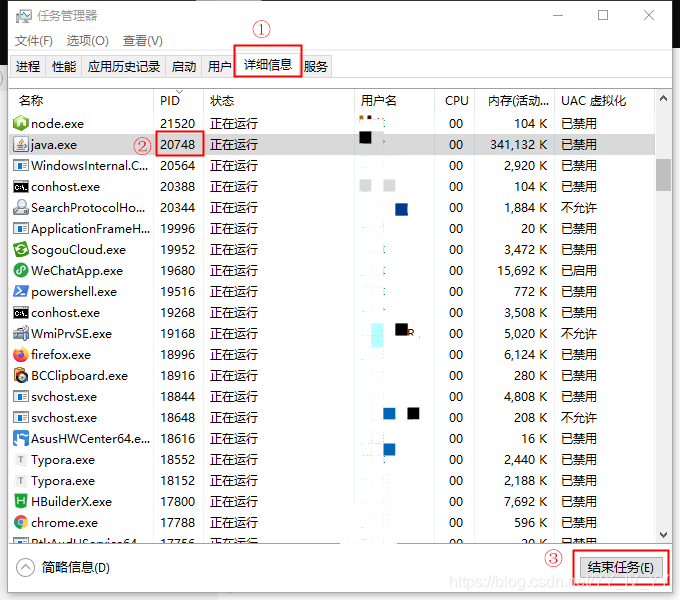Click the BCClipboard.exe icon
The image size is (680, 600).
click(20, 375)
